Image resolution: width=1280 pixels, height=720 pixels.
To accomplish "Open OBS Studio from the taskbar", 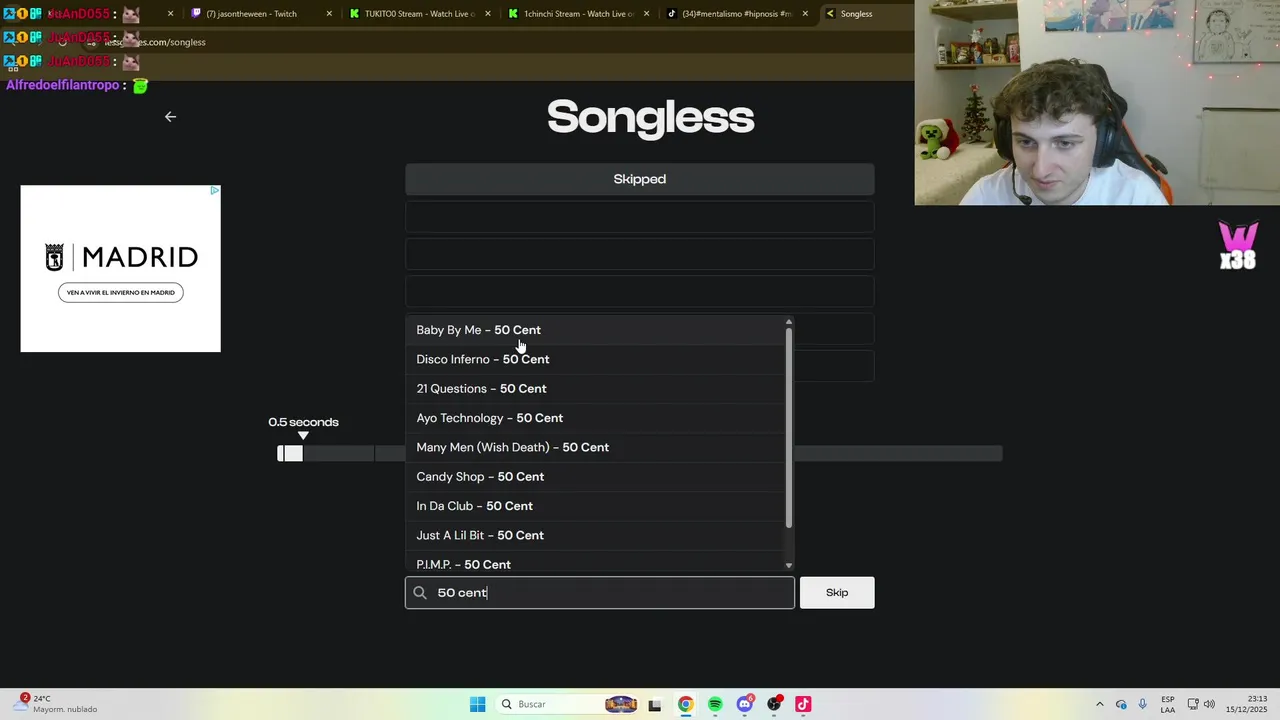I will click(774, 704).
